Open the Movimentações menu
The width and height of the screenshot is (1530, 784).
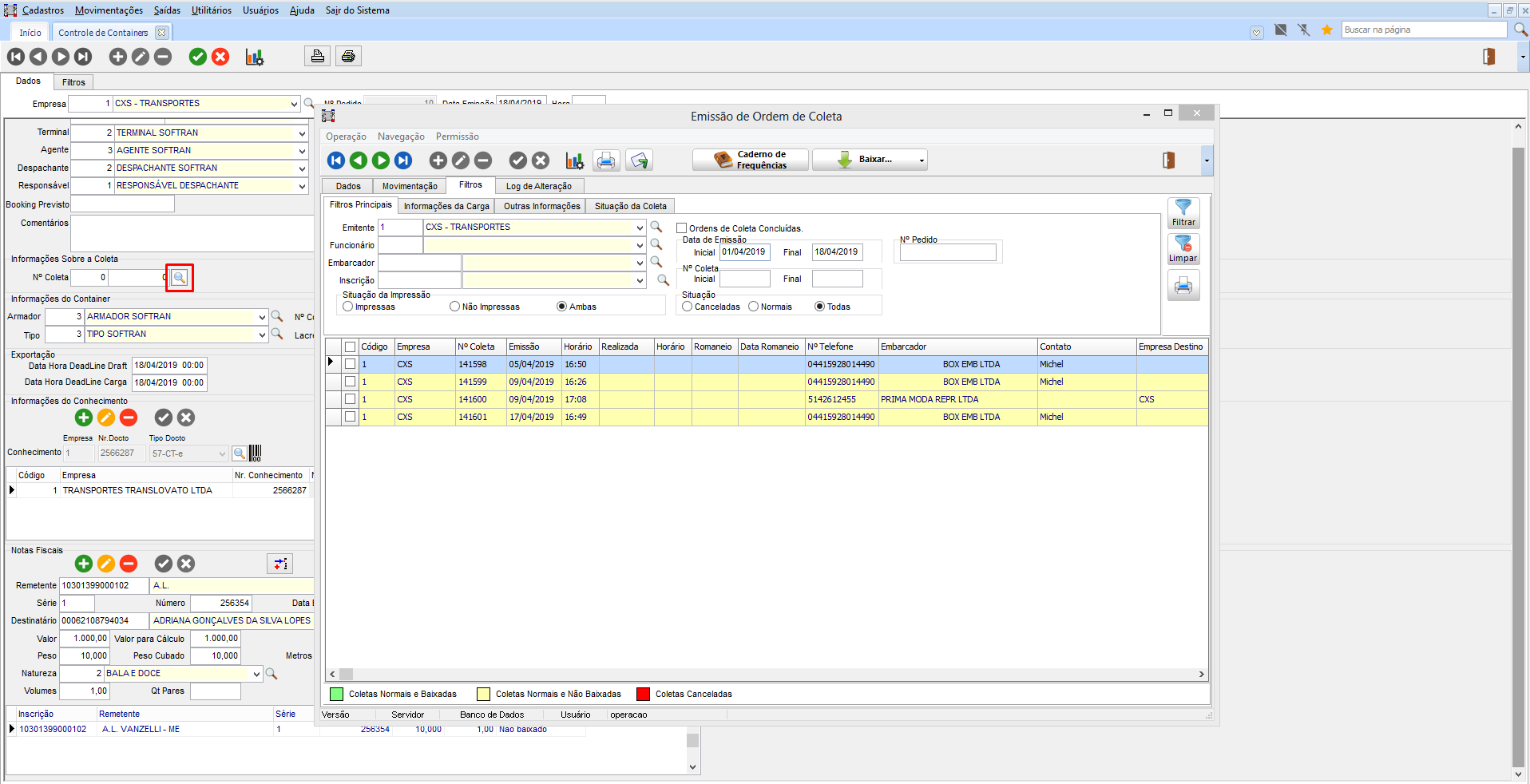(109, 10)
